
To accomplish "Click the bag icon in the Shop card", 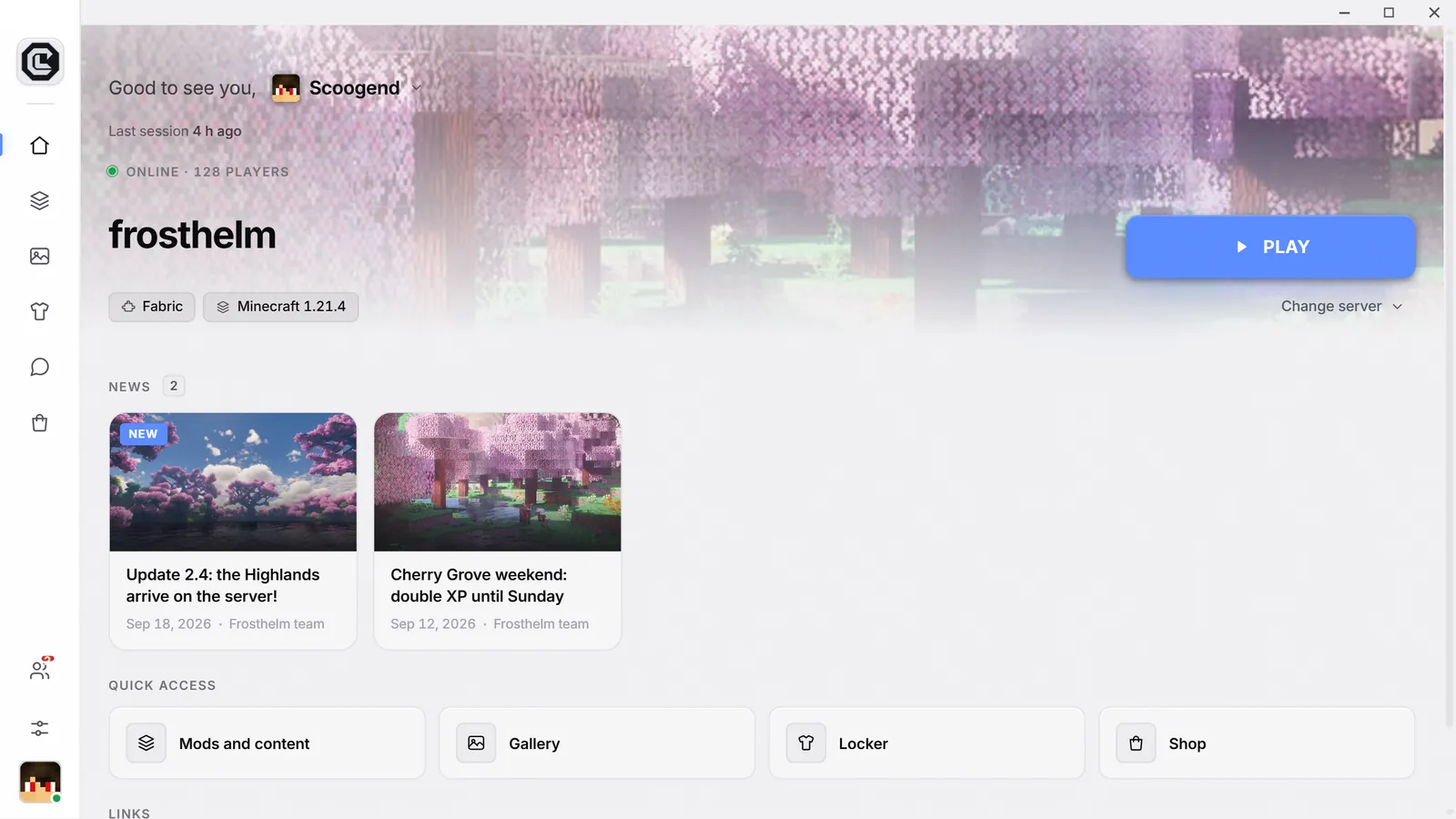I will click(x=1136, y=743).
